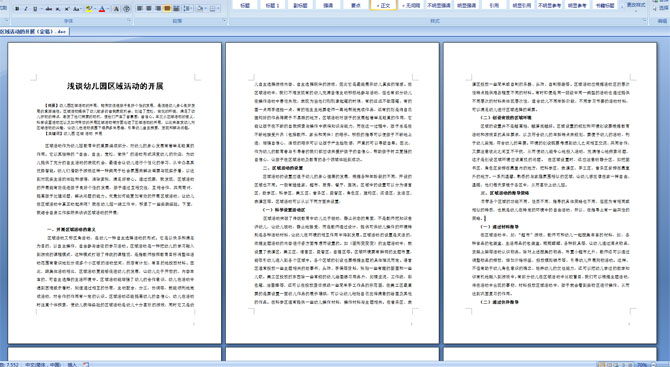Toggle strikethrough text formatting
This screenshot has width=670, height=367.
pyautogui.click(x=49, y=9)
